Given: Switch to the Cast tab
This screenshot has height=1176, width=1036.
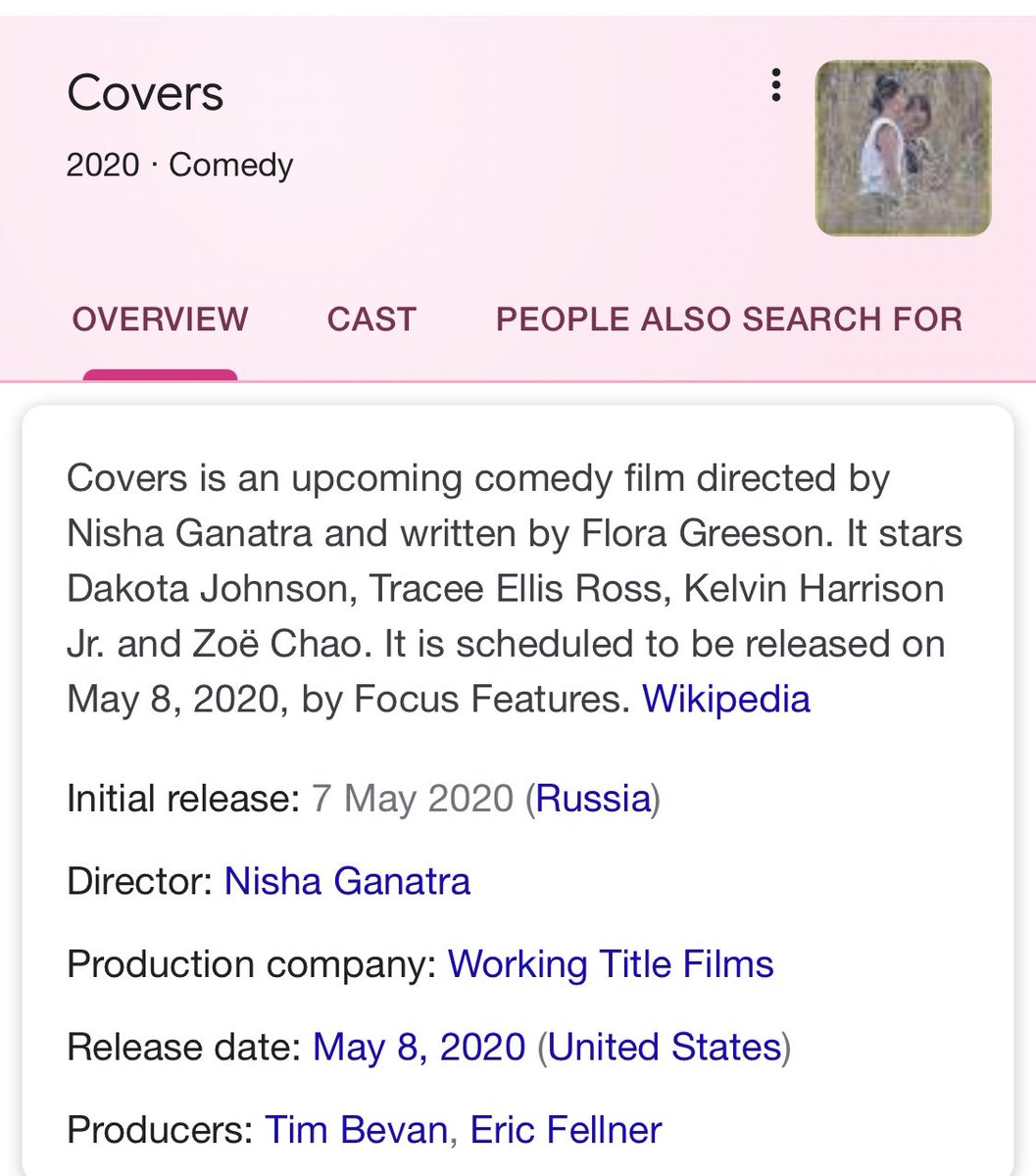Looking at the screenshot, I should tap(371, 319).
